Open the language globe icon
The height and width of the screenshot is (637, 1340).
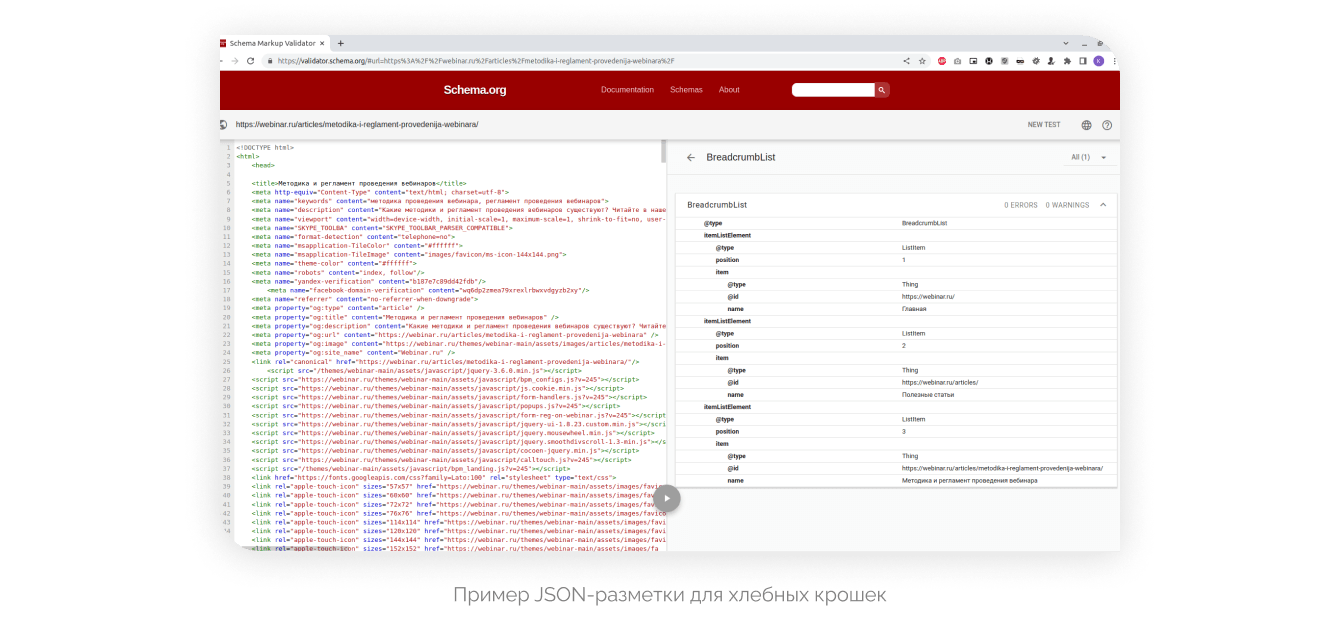pyautogui.click(x=1086, y=125)
